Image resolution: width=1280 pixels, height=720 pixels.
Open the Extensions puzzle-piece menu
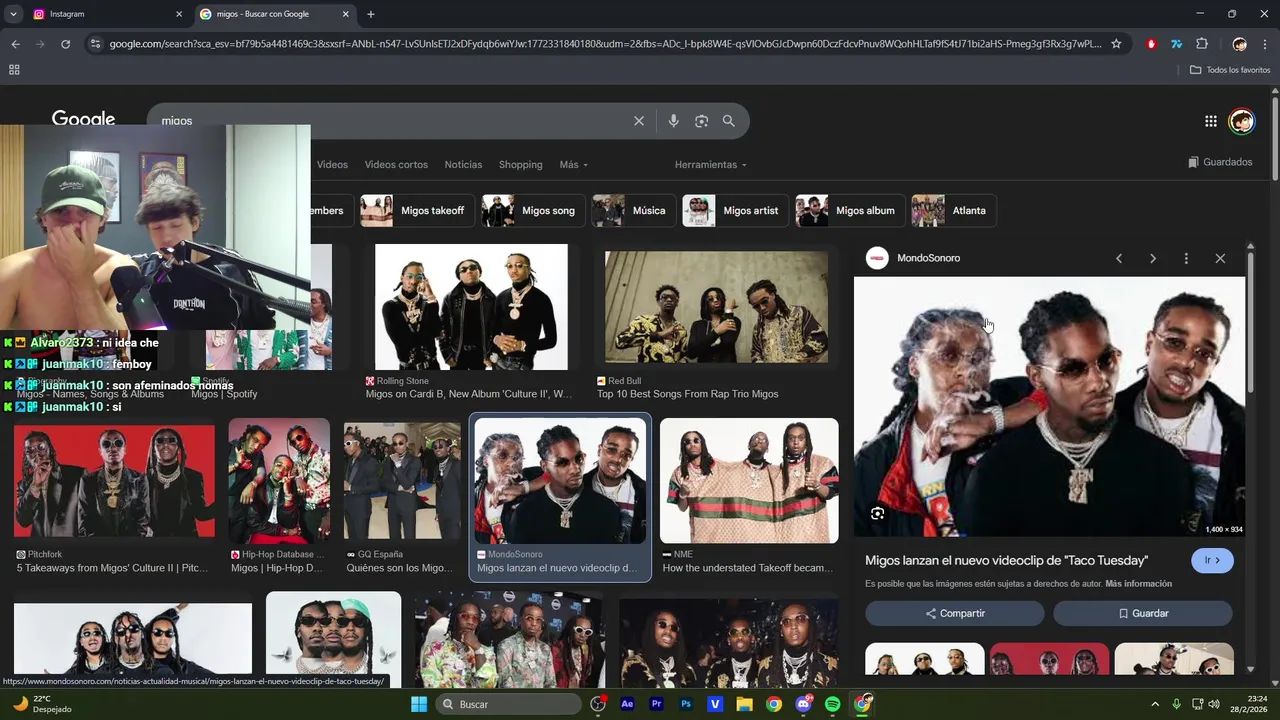(1202, 44)
